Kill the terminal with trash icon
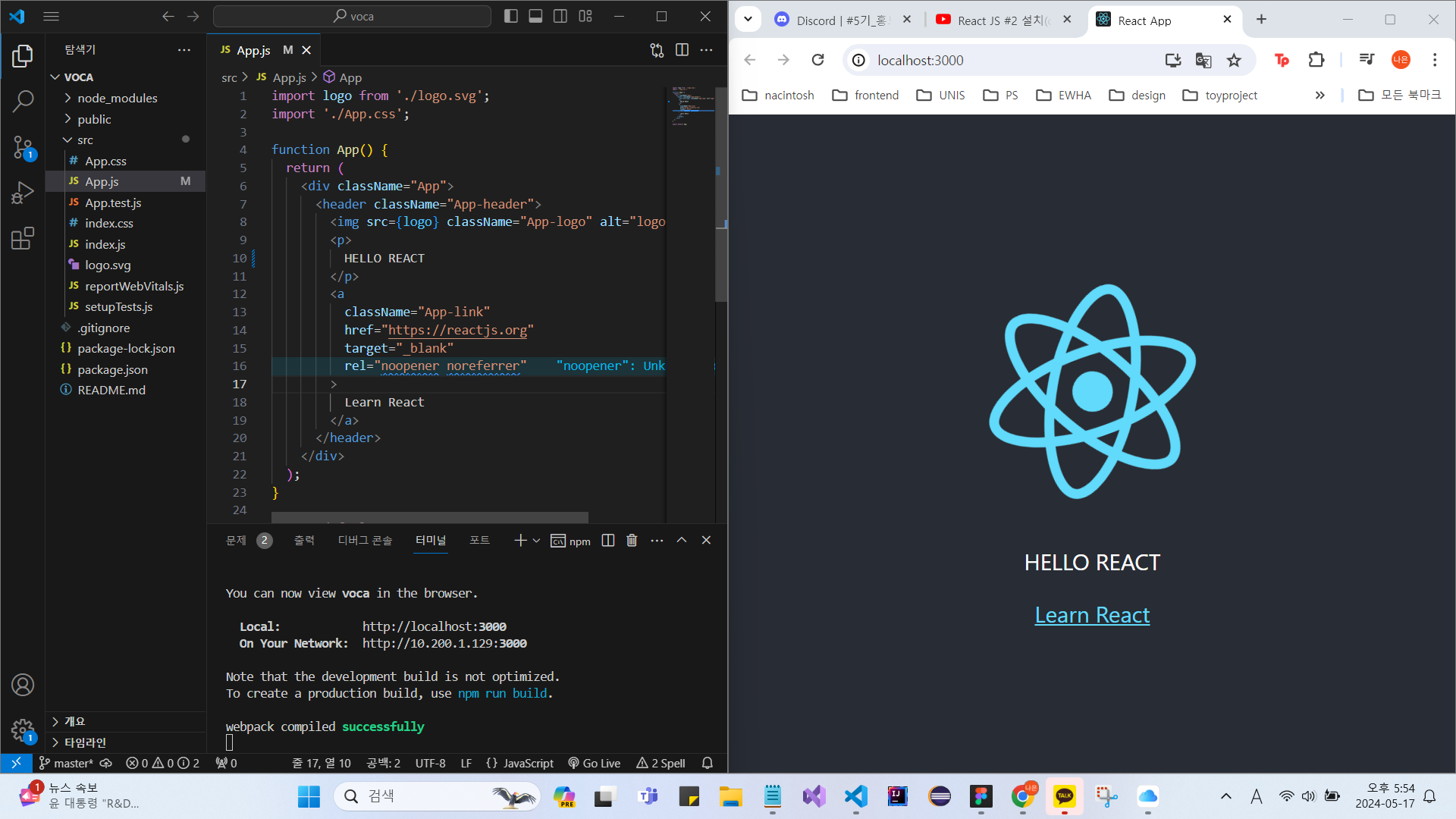1456x819 pixels. tap(632, 541)
